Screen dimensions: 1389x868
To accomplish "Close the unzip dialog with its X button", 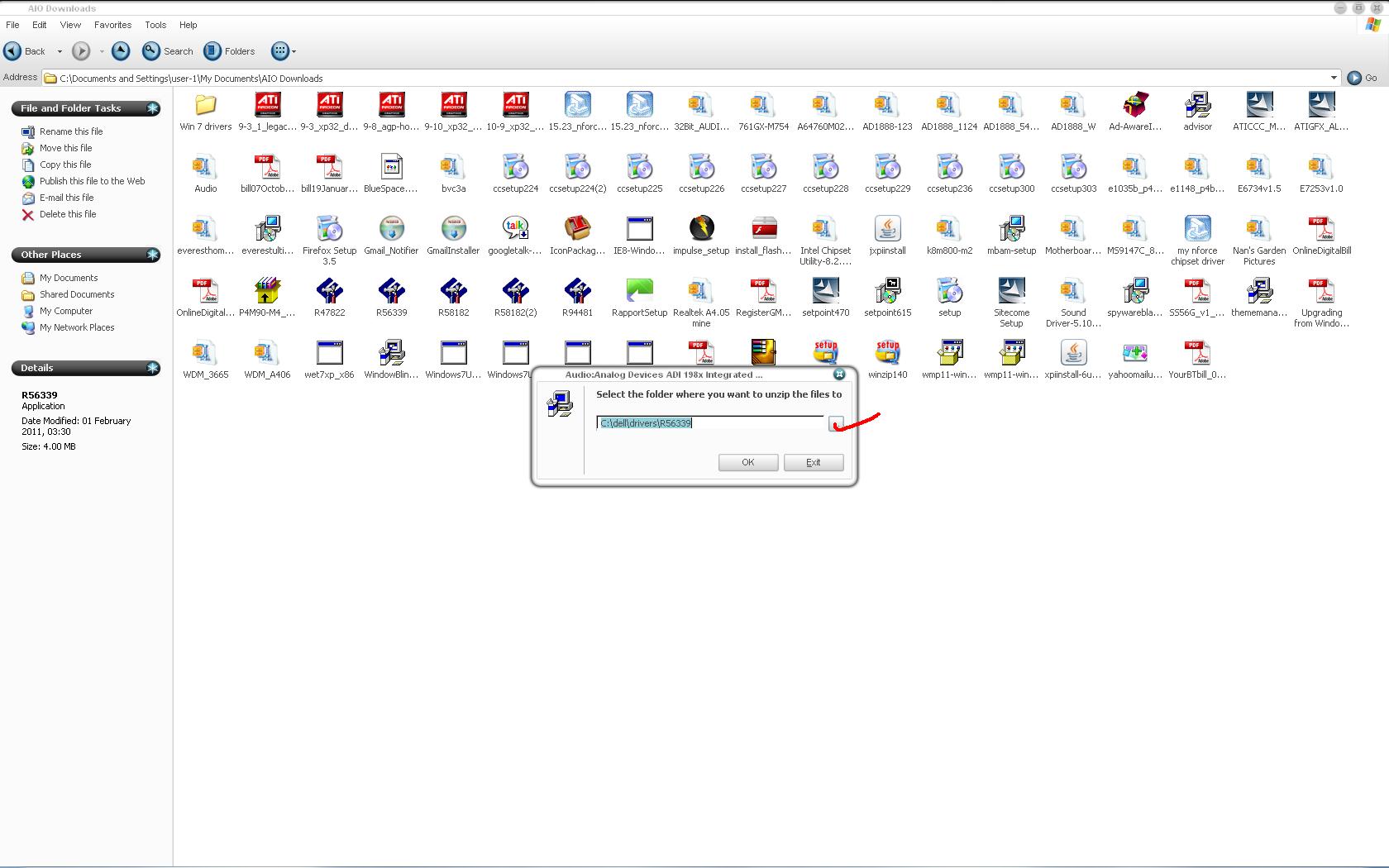I will click(x=839, y=374).
